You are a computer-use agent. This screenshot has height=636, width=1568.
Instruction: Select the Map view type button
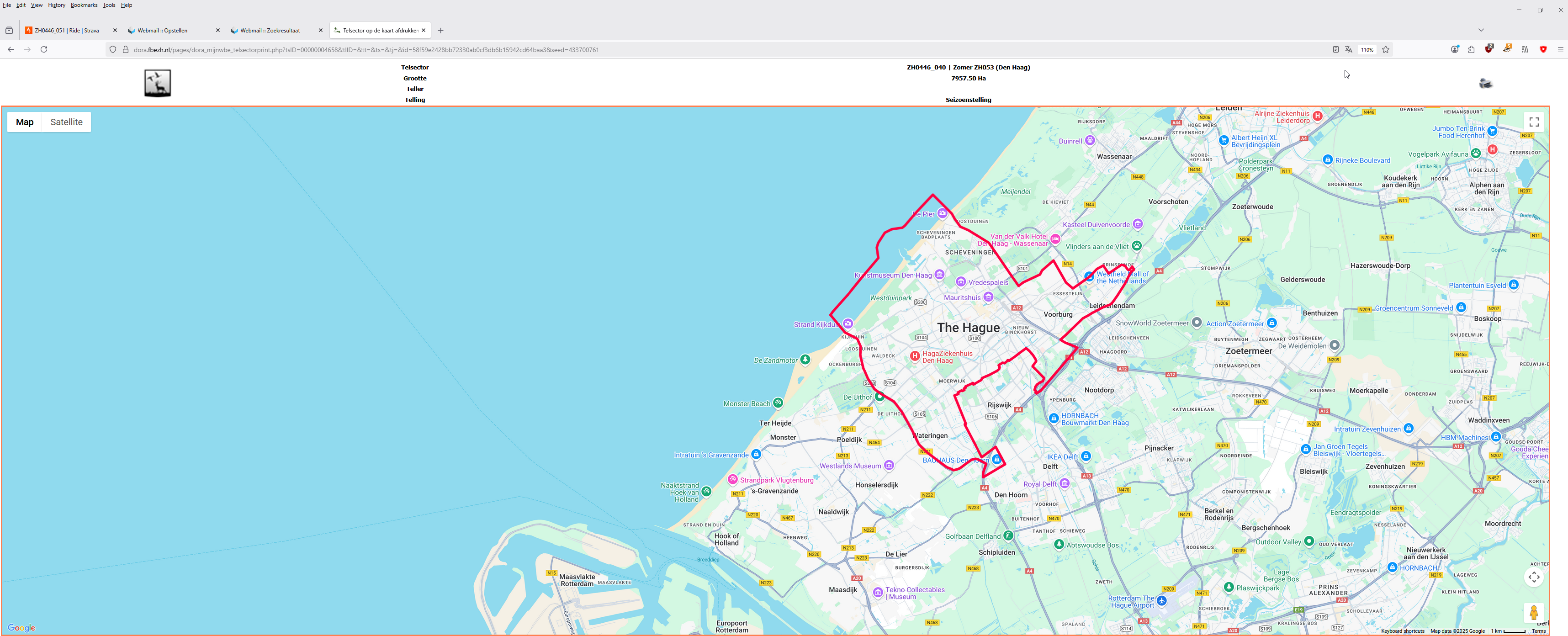pyautogui.click(x=25, y=122)
